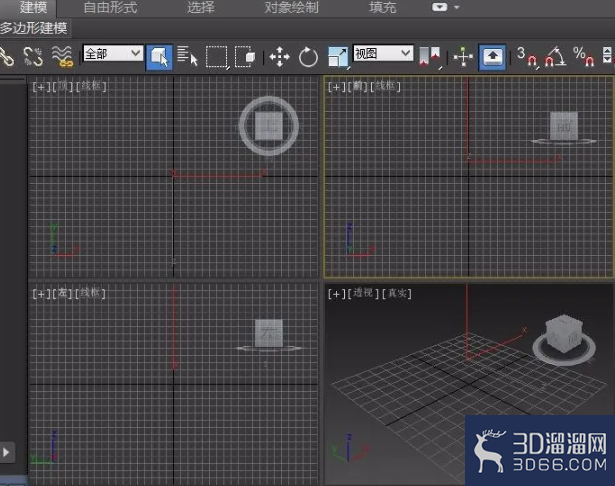
Task: Open the 选择 ribbon tab
Action: click(200, 7)
